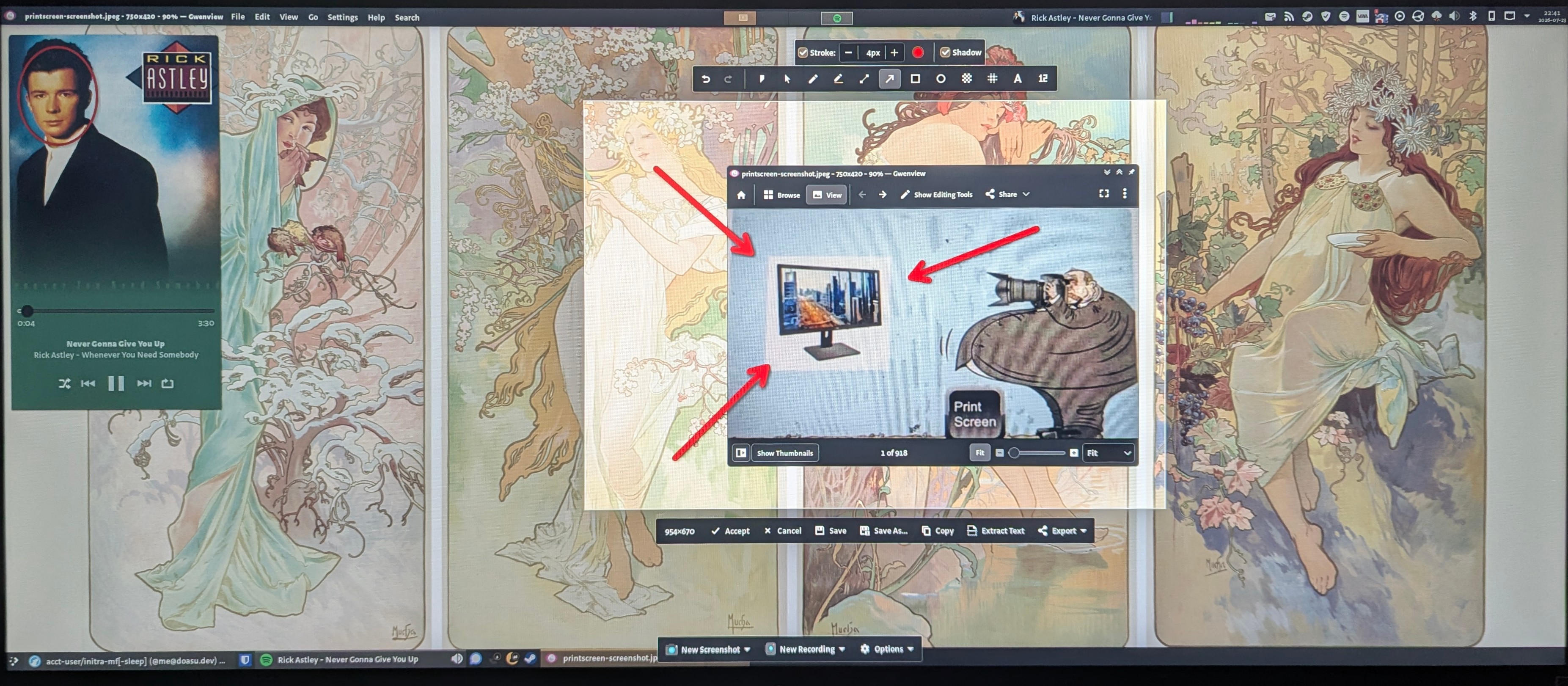The width and height of the screenshot is (1568, 686).
Task: Copy the screenshot to clipboard
Action: point(938,531)
